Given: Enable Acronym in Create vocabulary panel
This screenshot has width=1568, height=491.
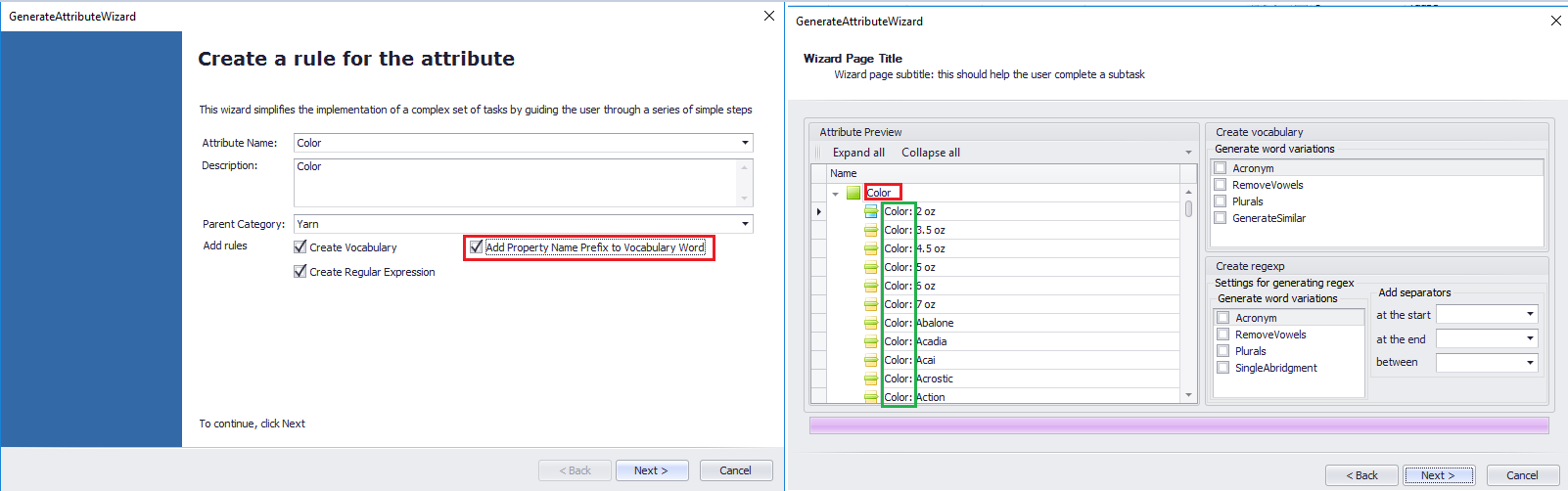Looking at the screenshot, I should (x=1221, y=168).
